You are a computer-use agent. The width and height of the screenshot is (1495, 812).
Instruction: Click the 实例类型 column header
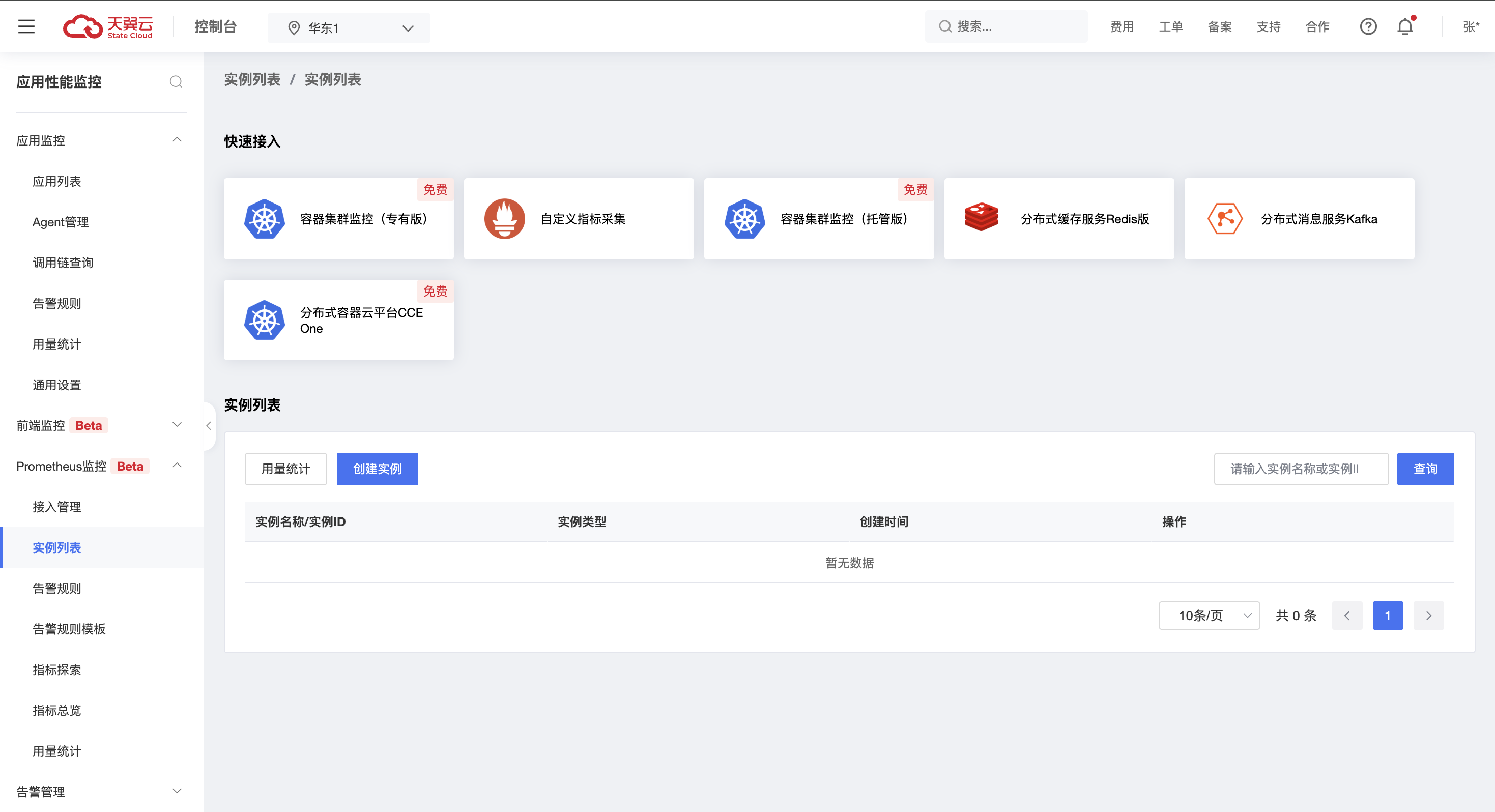[x=582, y=522]
